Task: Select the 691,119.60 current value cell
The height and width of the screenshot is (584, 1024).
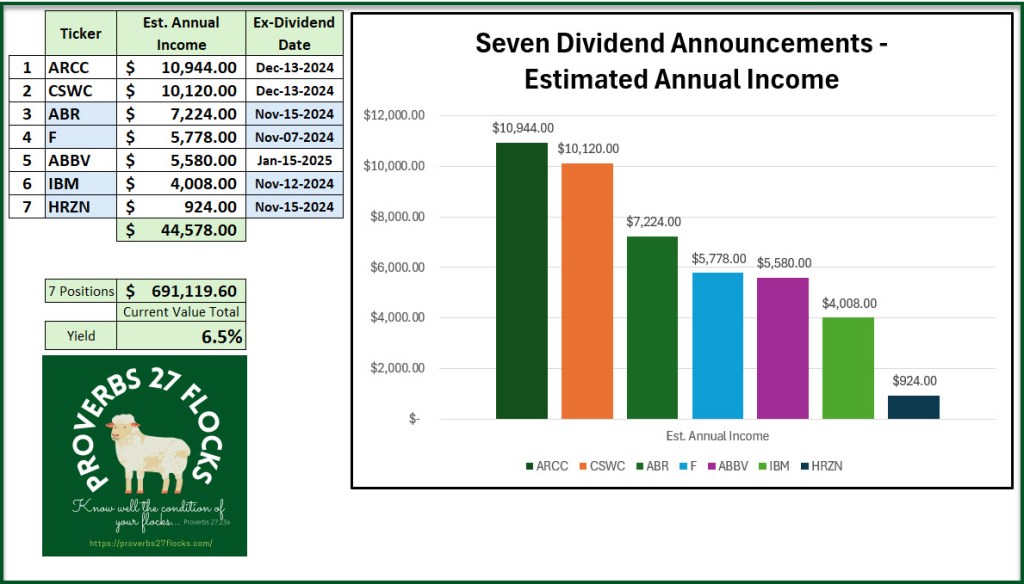Action: [x=181, y=291]
